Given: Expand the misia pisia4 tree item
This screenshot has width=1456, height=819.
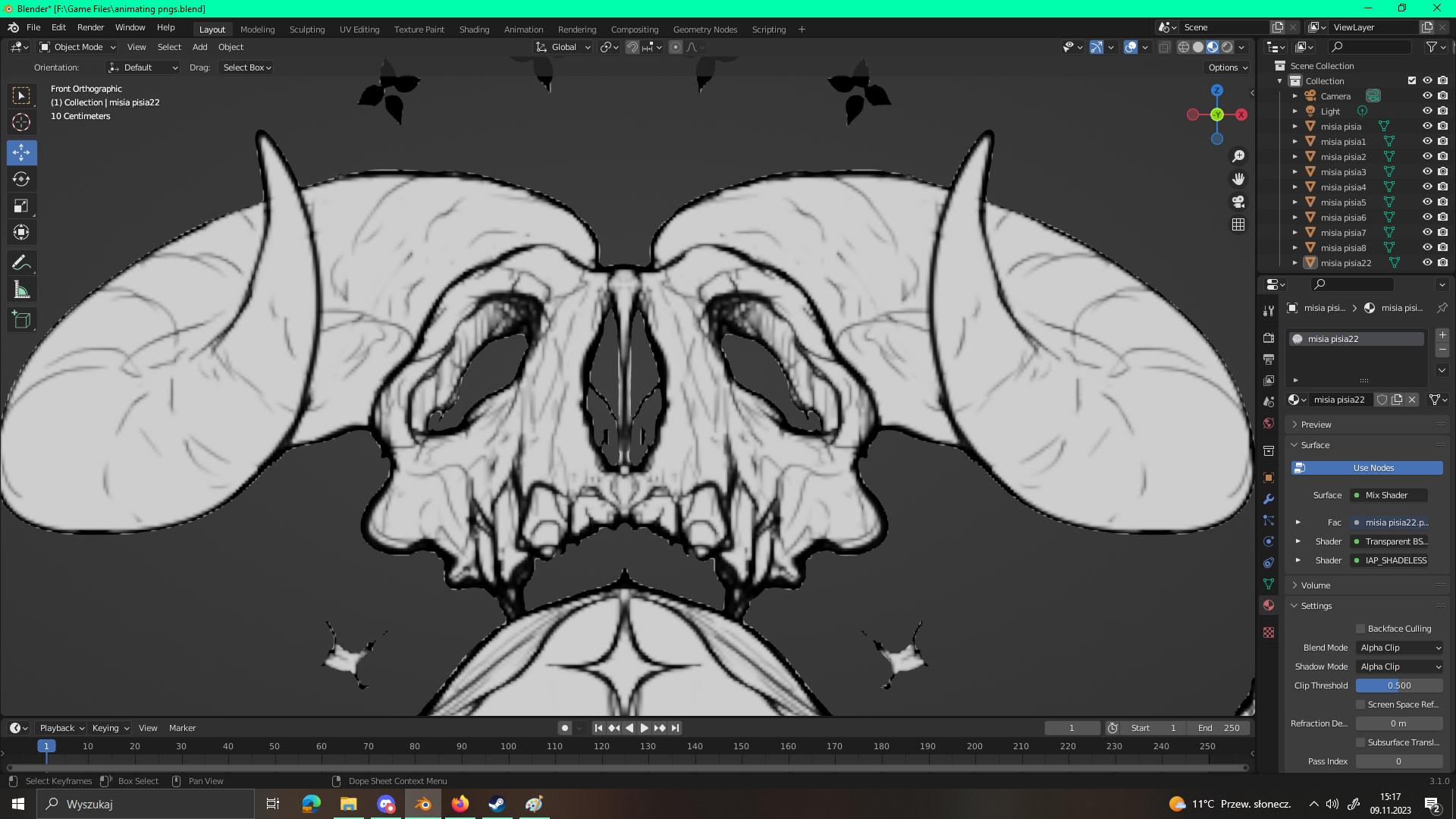Looking at the screenshot, I should click(x=1295, y=187).
